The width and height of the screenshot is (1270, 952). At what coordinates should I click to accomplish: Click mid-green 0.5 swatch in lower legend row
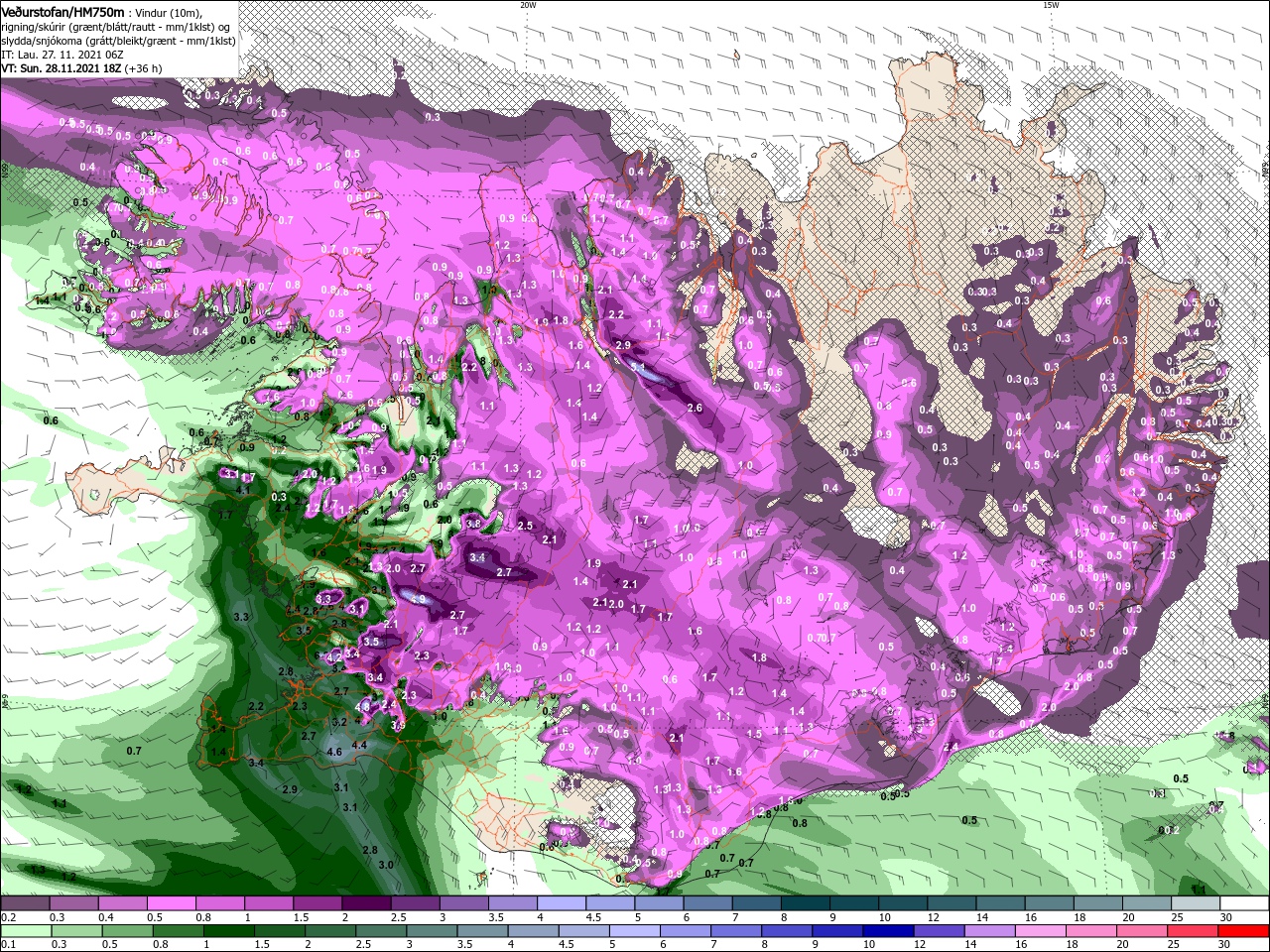pos(127,931)
